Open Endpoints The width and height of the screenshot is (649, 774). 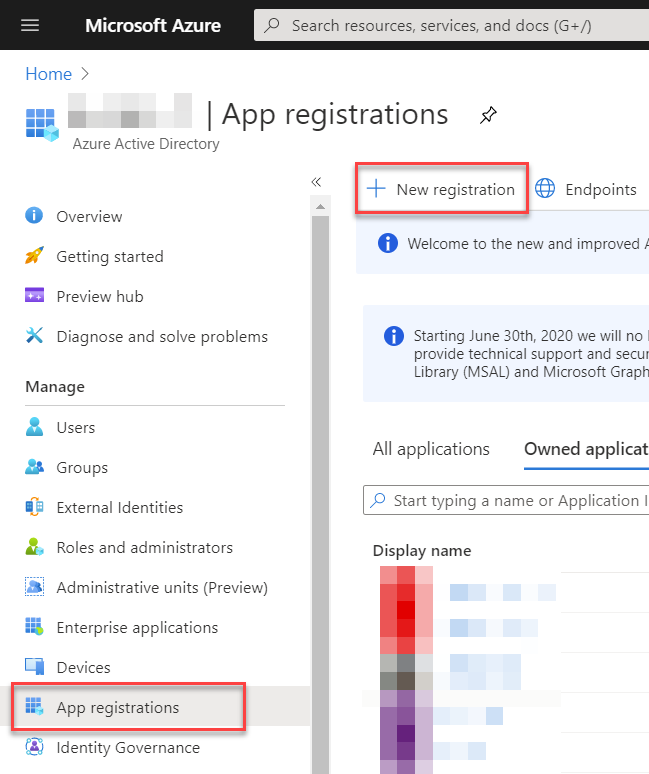point(586,189)
